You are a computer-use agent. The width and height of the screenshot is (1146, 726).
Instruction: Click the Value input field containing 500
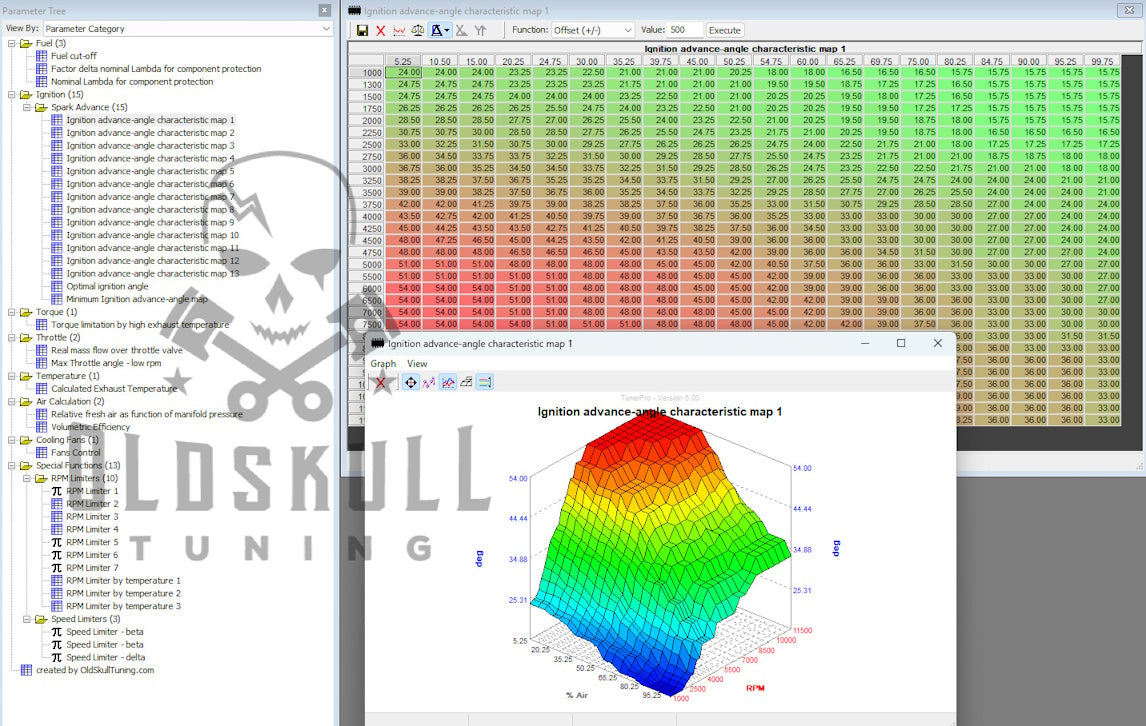(685, 30)
